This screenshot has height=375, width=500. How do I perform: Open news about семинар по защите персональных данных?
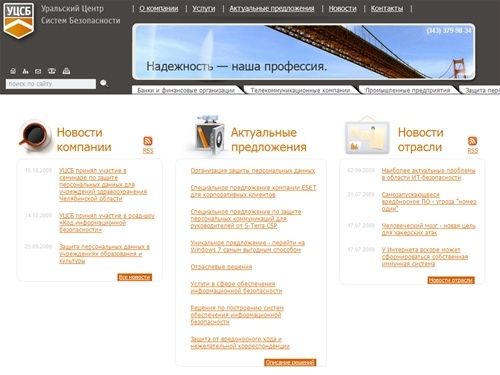click(103, 184)
